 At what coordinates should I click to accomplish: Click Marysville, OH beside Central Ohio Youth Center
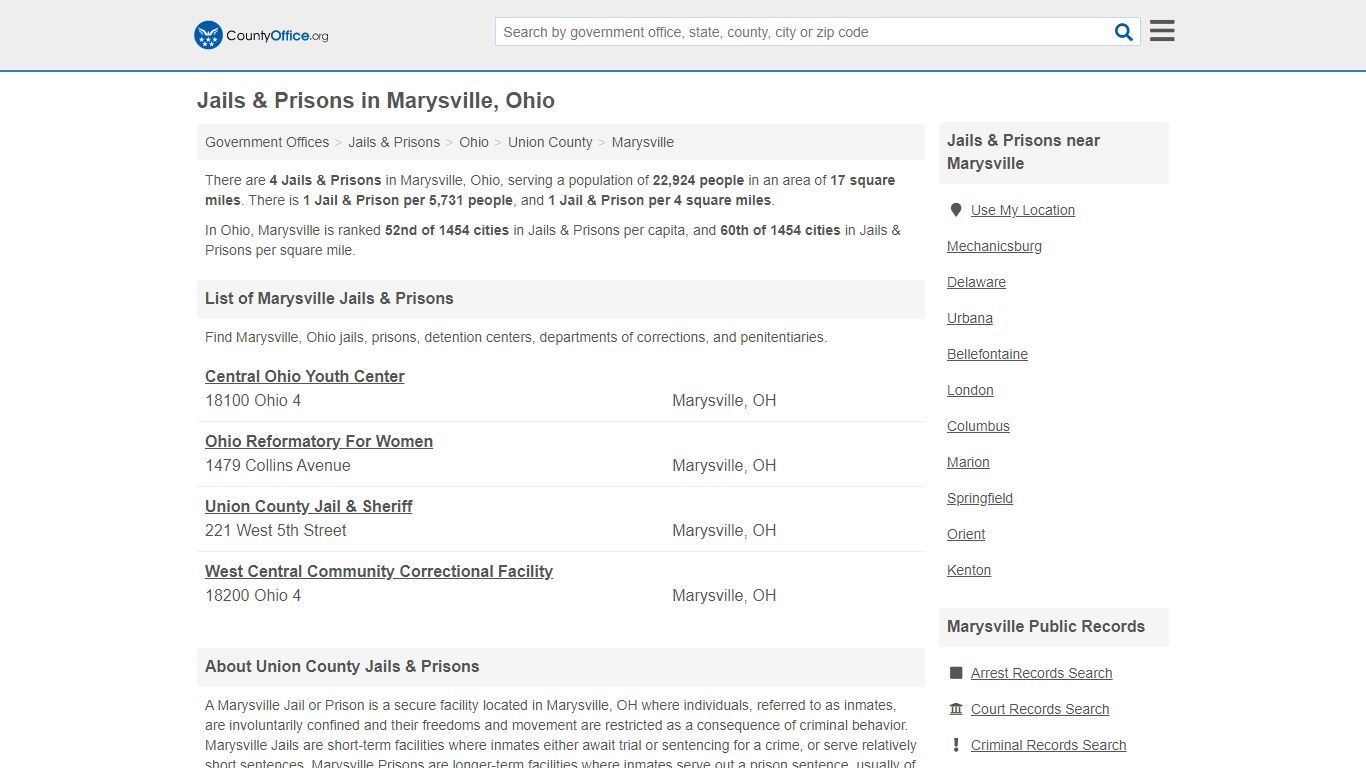[x=724, y=400]
